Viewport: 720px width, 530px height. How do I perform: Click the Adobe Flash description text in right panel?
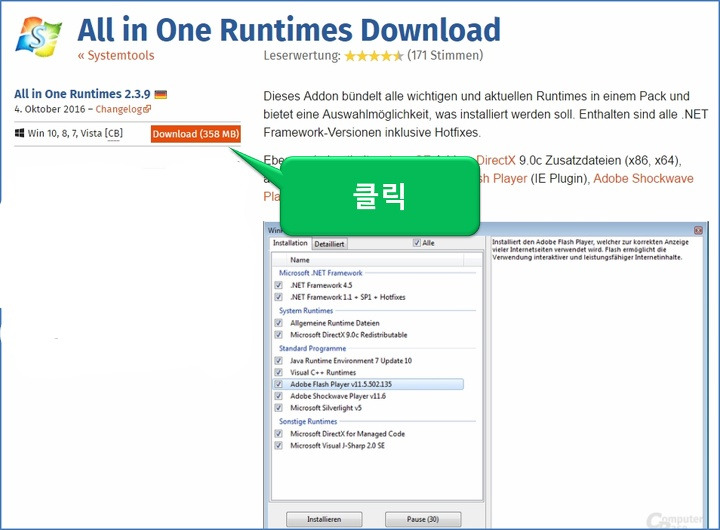pos(591,249)
